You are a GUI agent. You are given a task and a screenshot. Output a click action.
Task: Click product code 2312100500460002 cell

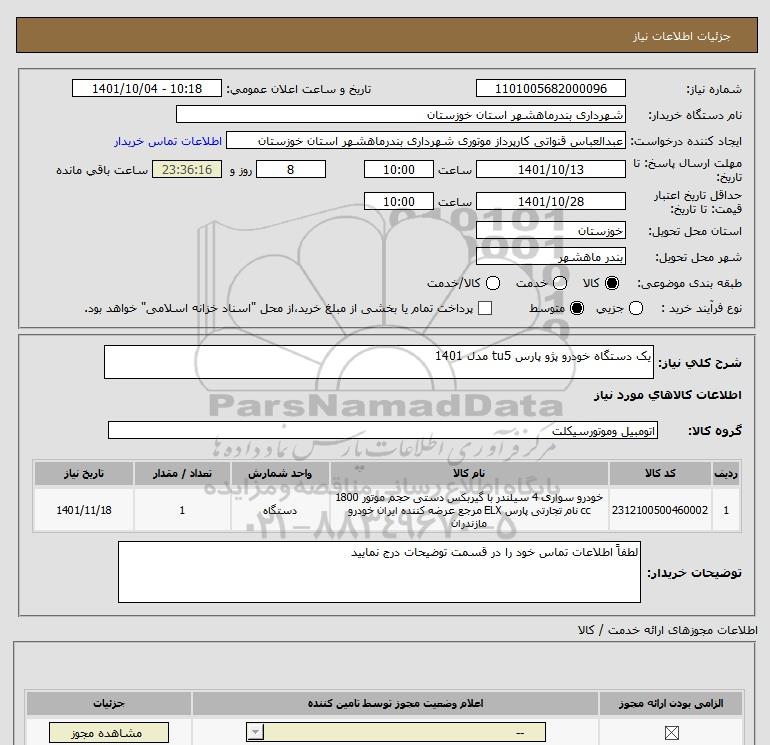click(660, 510)
